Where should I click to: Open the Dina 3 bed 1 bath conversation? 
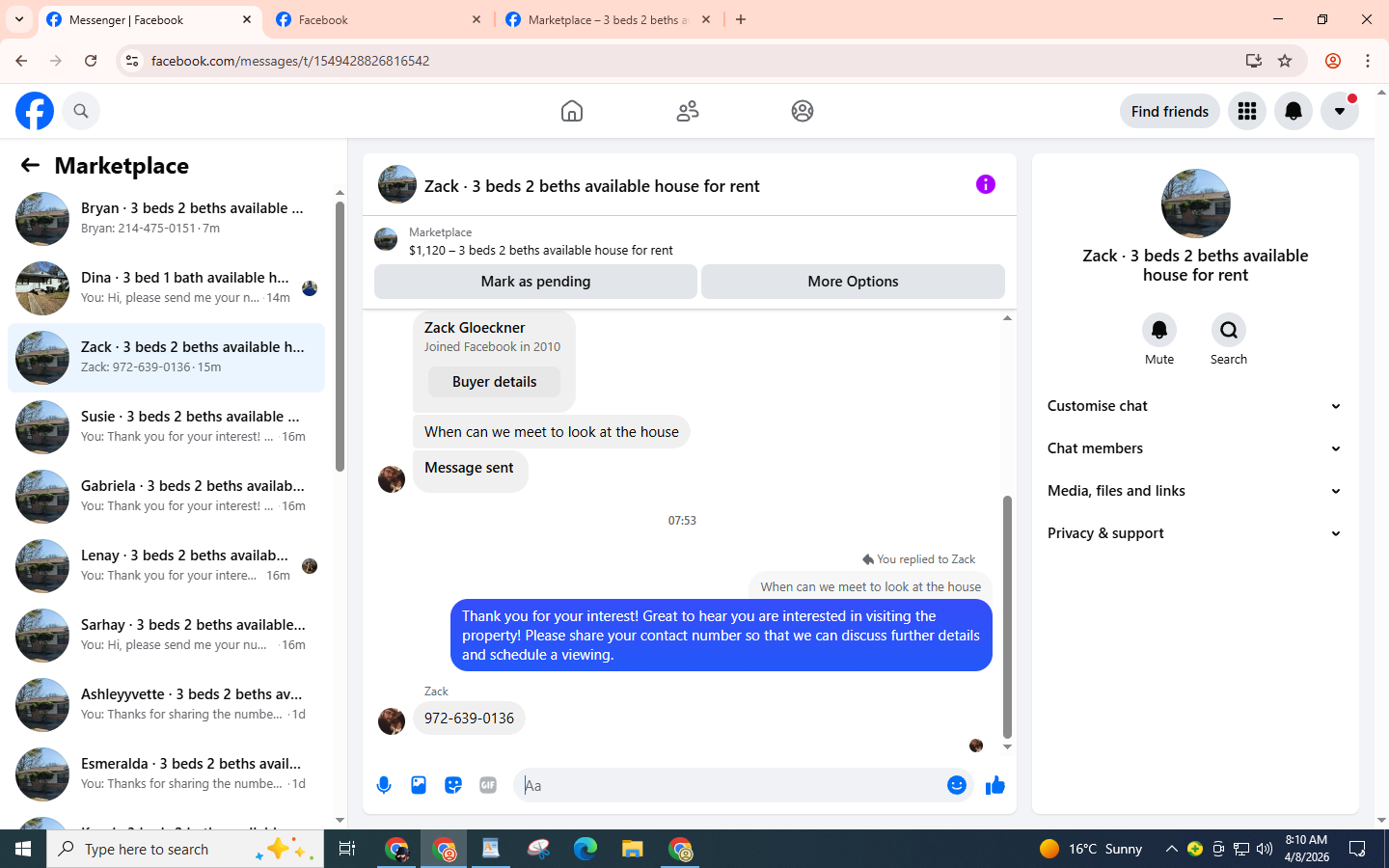(x=166, y=288)
